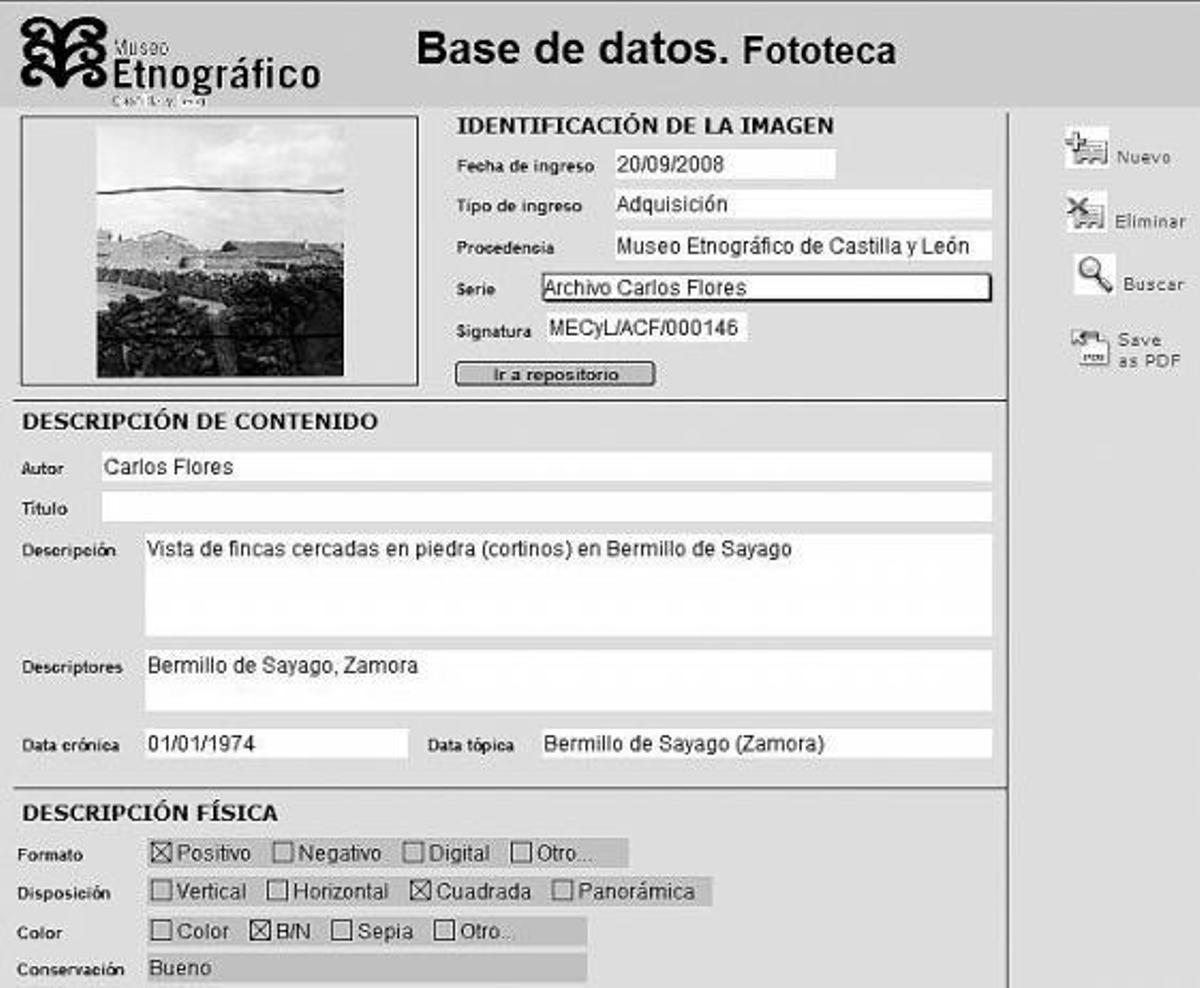This screenshot has width=1200, height=988.
Task: Click the Base de datos. Fototeca title
Action: pyautogui.click(x=656, y=48)
